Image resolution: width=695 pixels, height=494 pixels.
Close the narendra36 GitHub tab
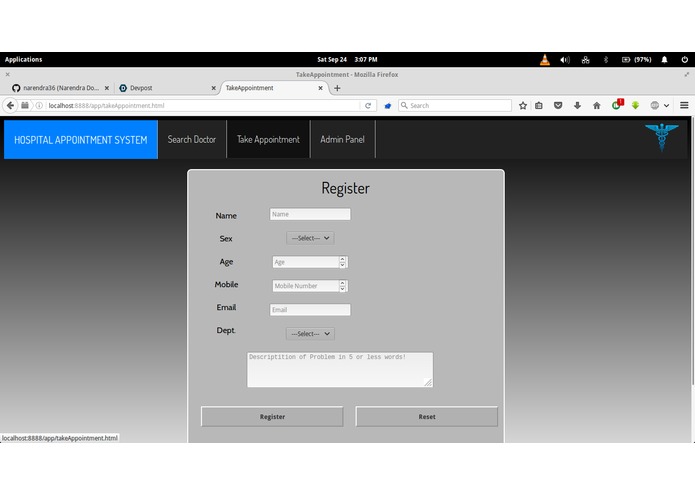click(107, 88)
